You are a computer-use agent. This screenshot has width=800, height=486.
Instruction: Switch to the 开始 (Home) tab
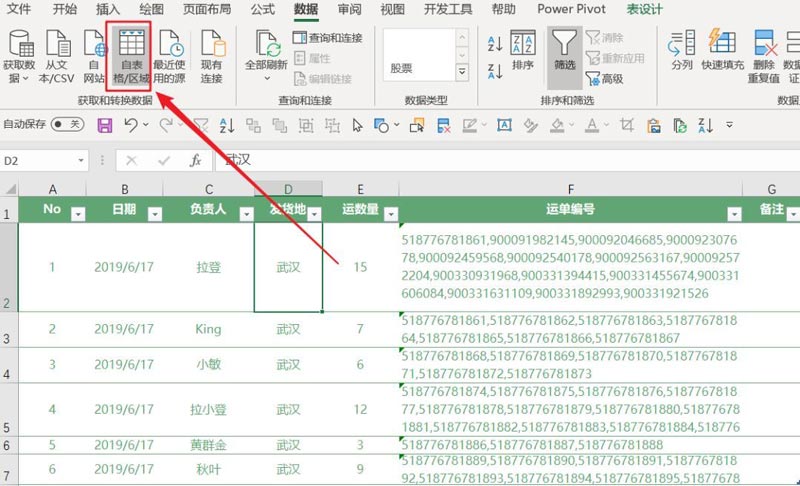point(65,9)
